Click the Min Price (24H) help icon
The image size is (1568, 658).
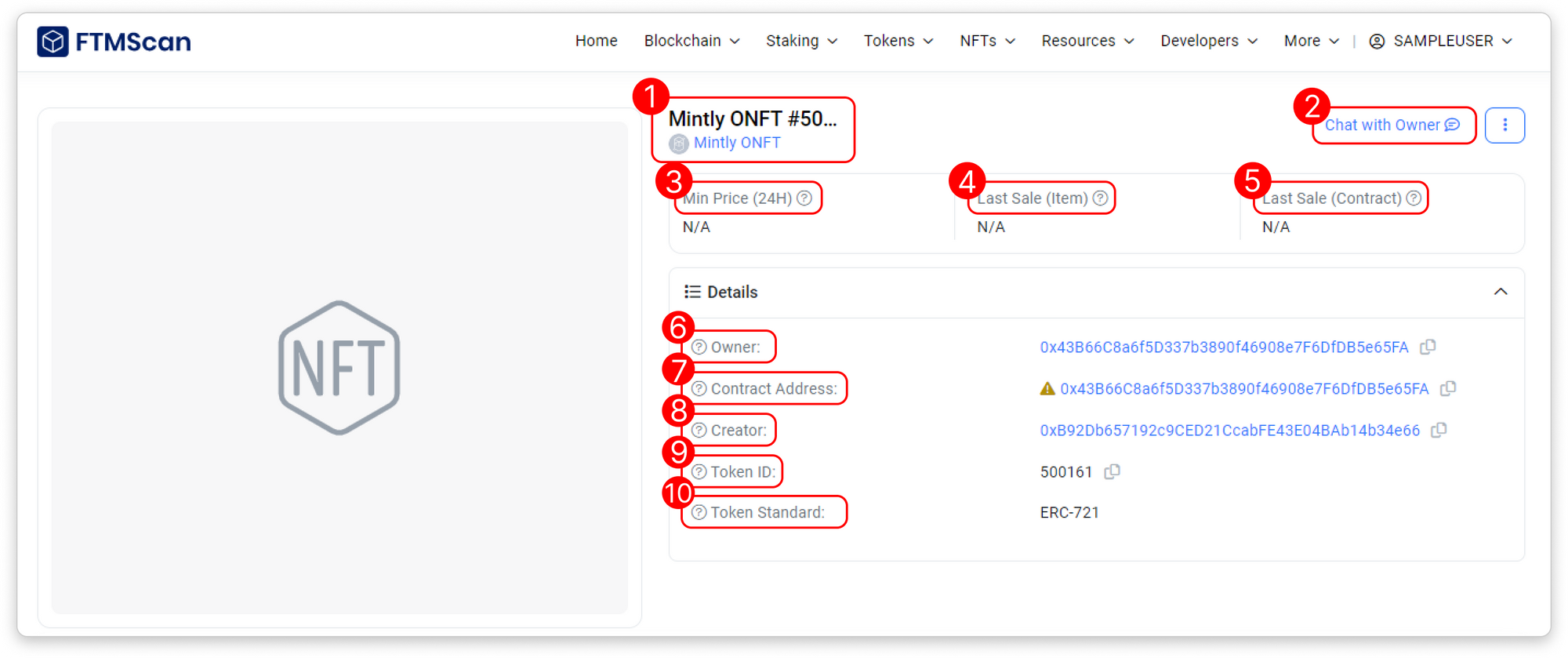point(804,198)
